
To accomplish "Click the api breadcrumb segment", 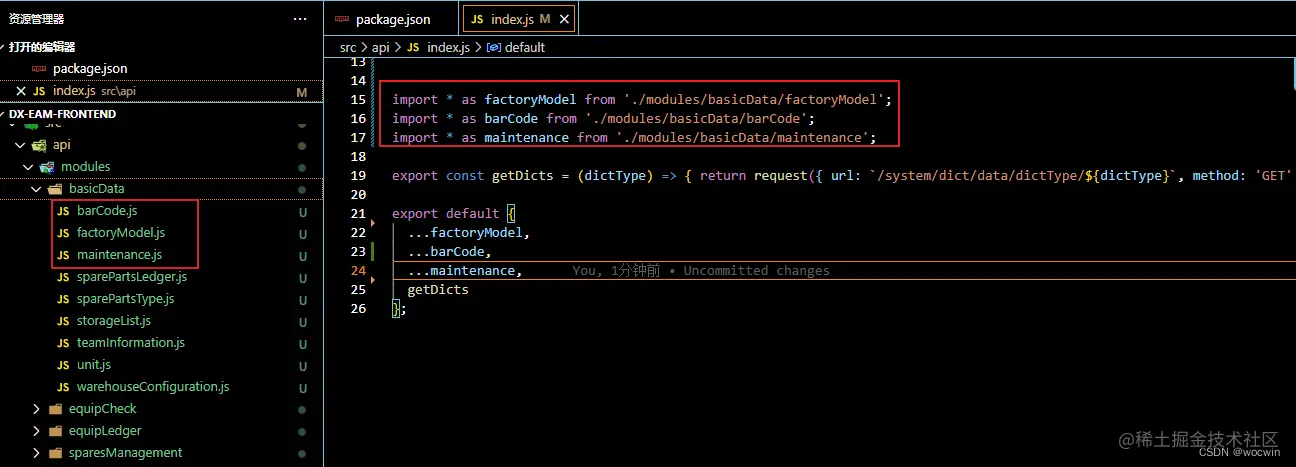I will tap(382, 47).
